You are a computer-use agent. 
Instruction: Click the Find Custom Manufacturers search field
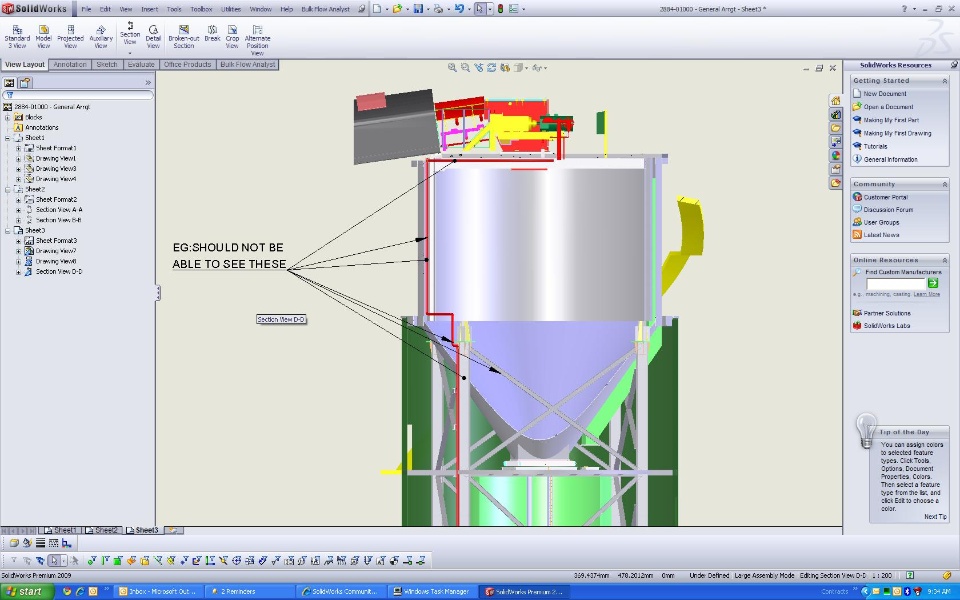(896, 283)
